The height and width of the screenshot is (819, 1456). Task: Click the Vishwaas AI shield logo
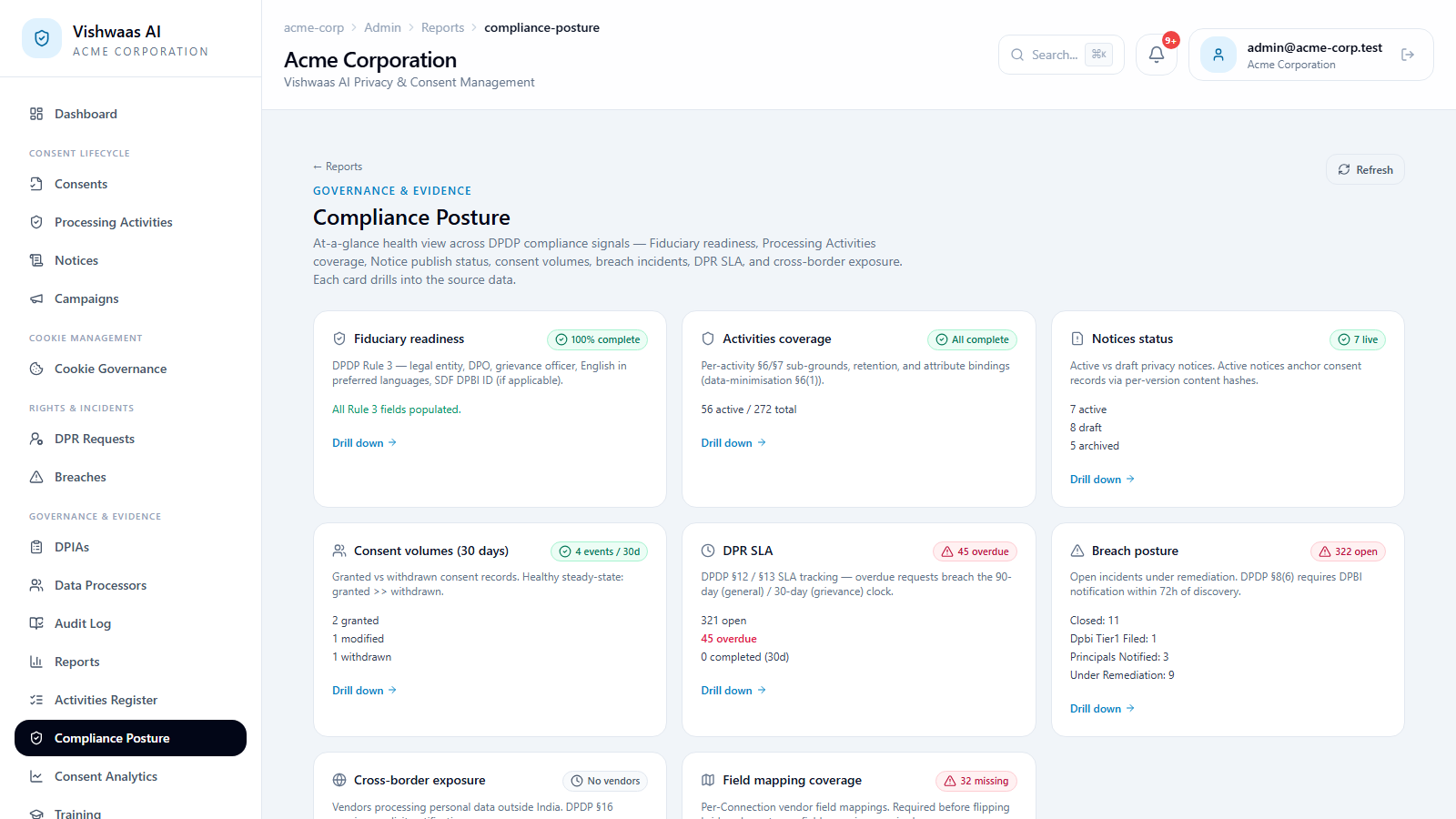coord(42,38)
